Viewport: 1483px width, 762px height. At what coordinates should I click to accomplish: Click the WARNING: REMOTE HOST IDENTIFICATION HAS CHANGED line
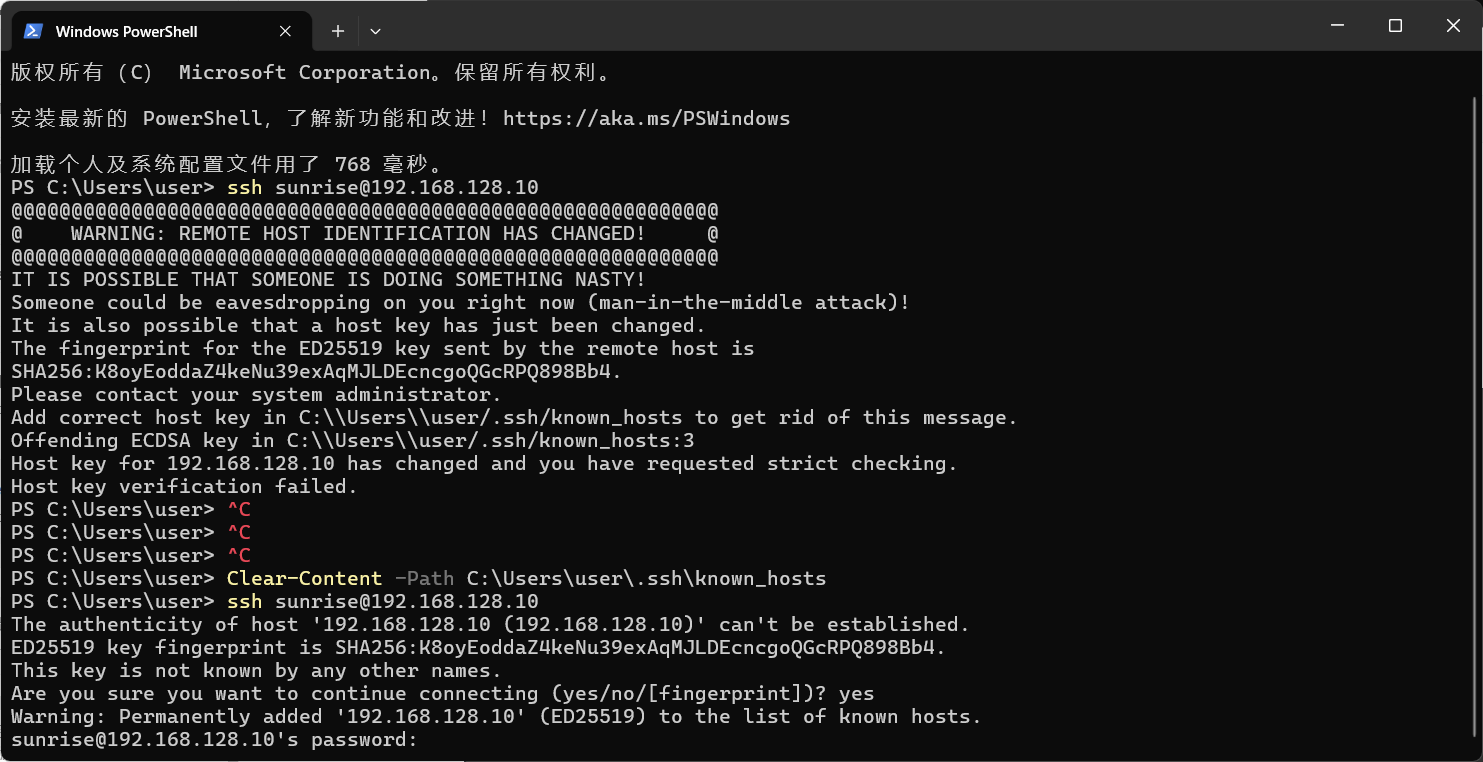click(x=358, y=234)
